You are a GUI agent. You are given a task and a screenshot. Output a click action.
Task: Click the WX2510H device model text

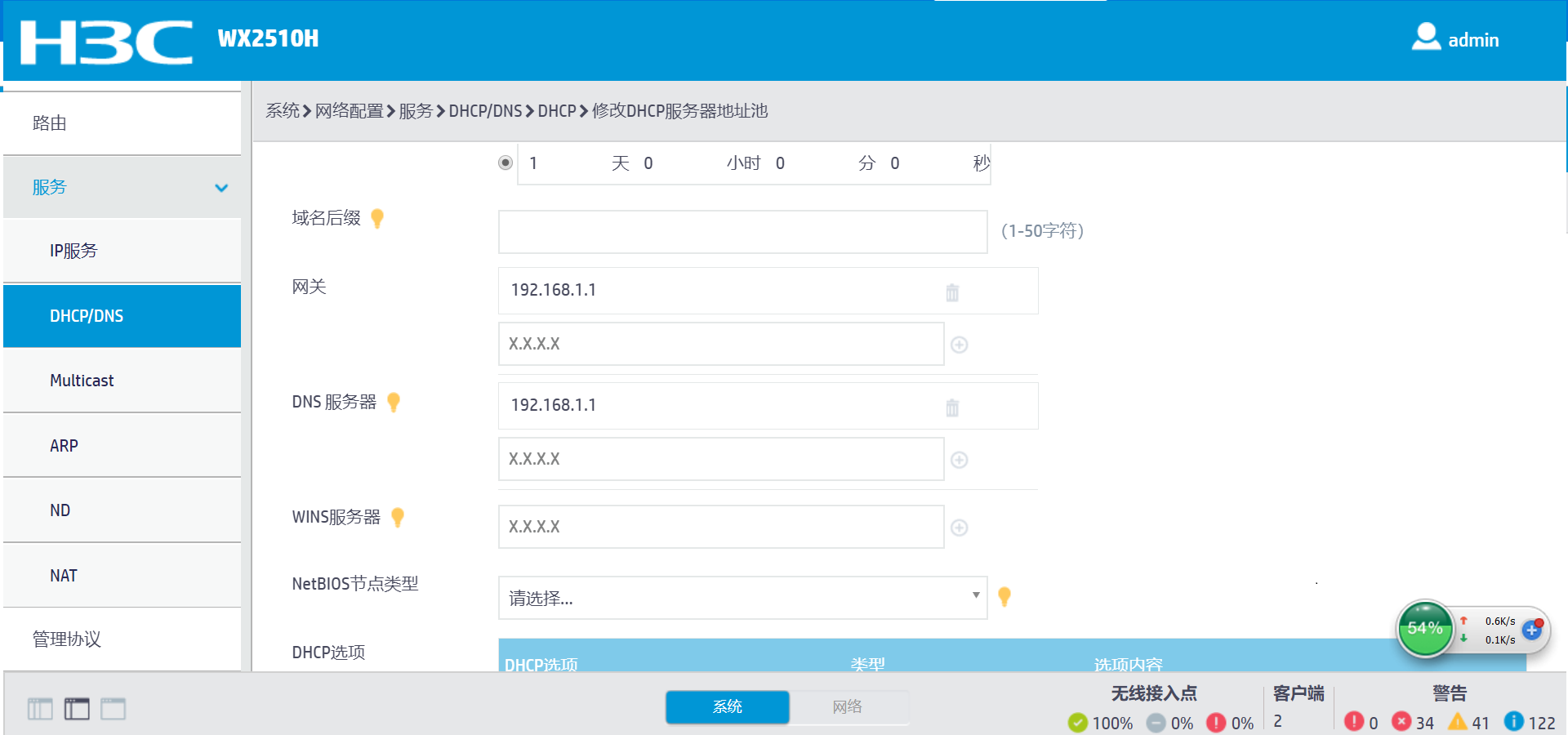click(x=268, y=38)
